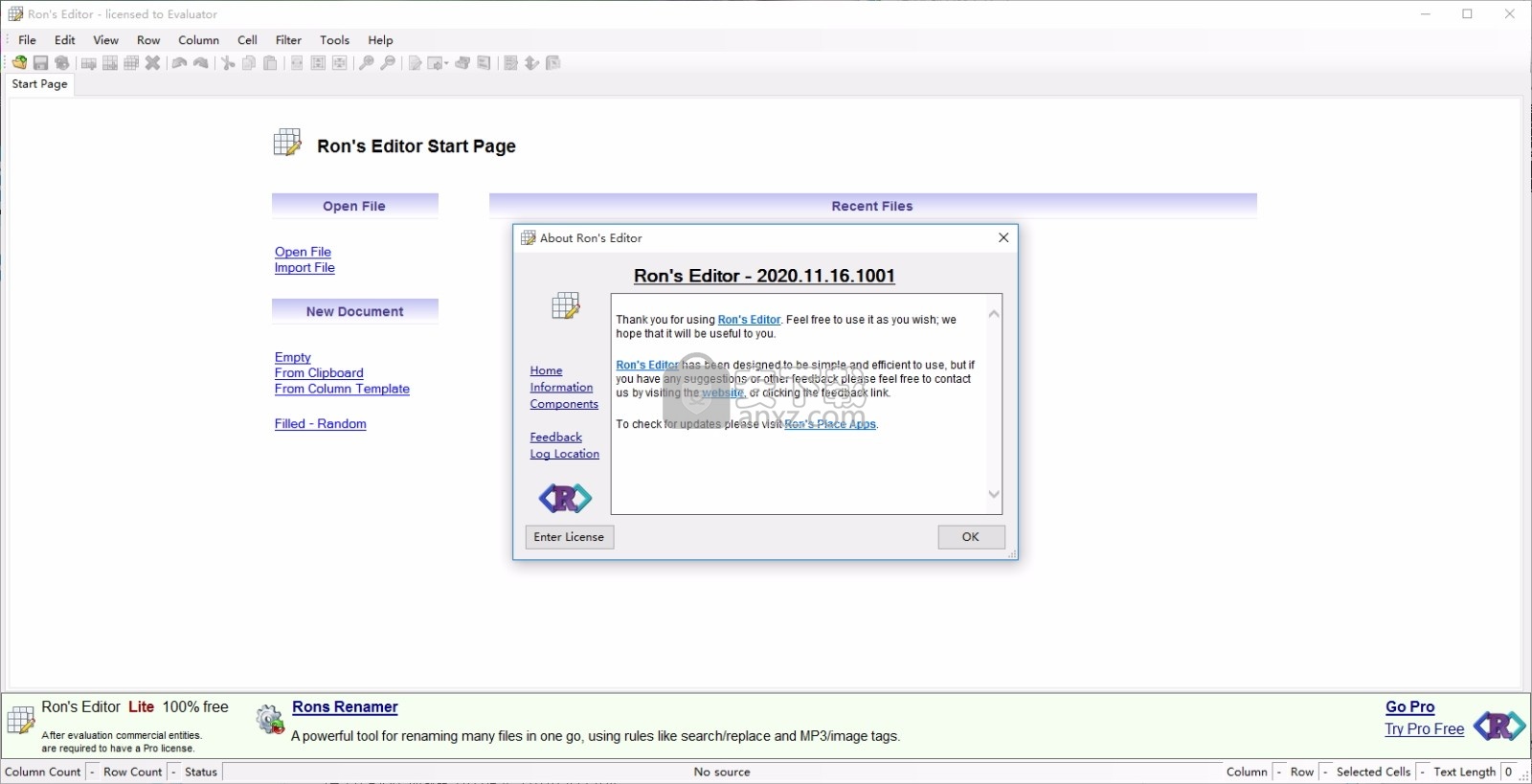Click the Open File link
Screen dimensions: 1532x784
point(303,252)
